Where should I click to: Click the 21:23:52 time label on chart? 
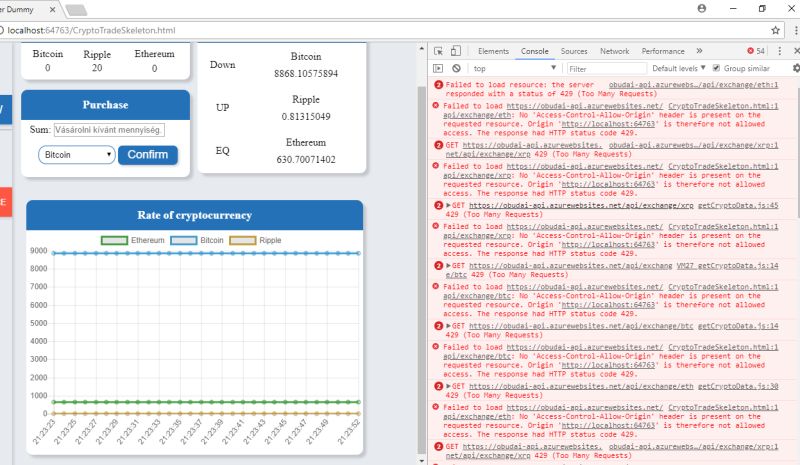349,432
